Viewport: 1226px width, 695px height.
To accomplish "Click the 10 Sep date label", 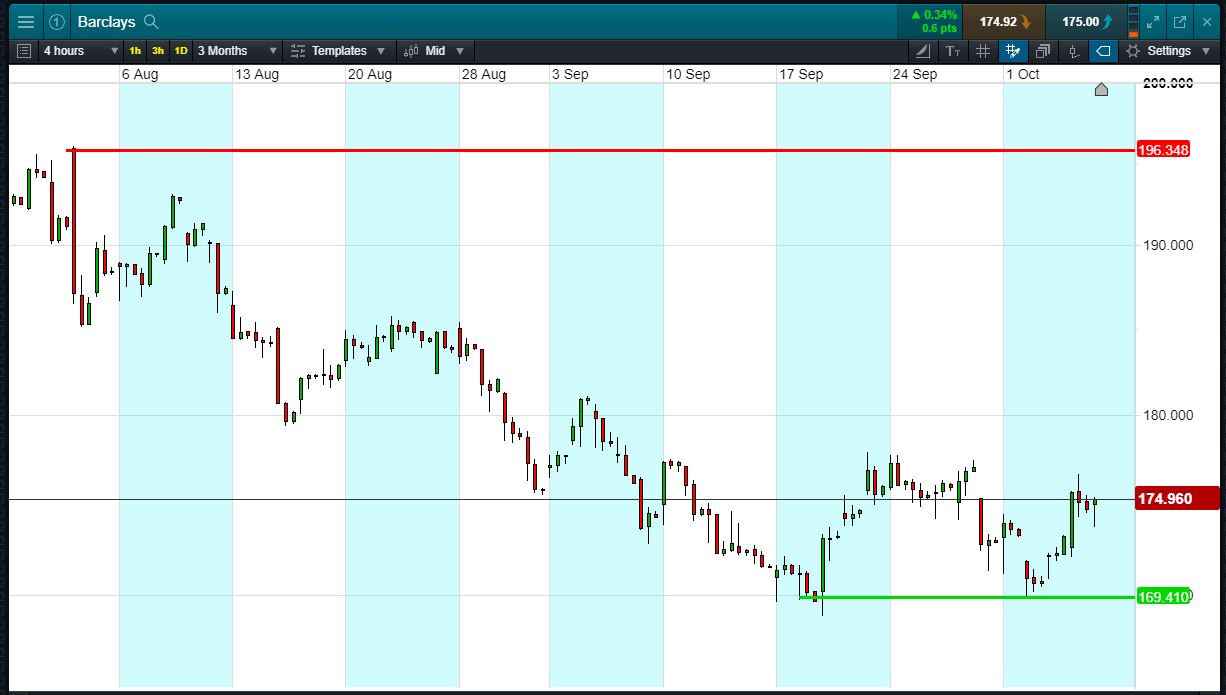I will coord(688,74).
